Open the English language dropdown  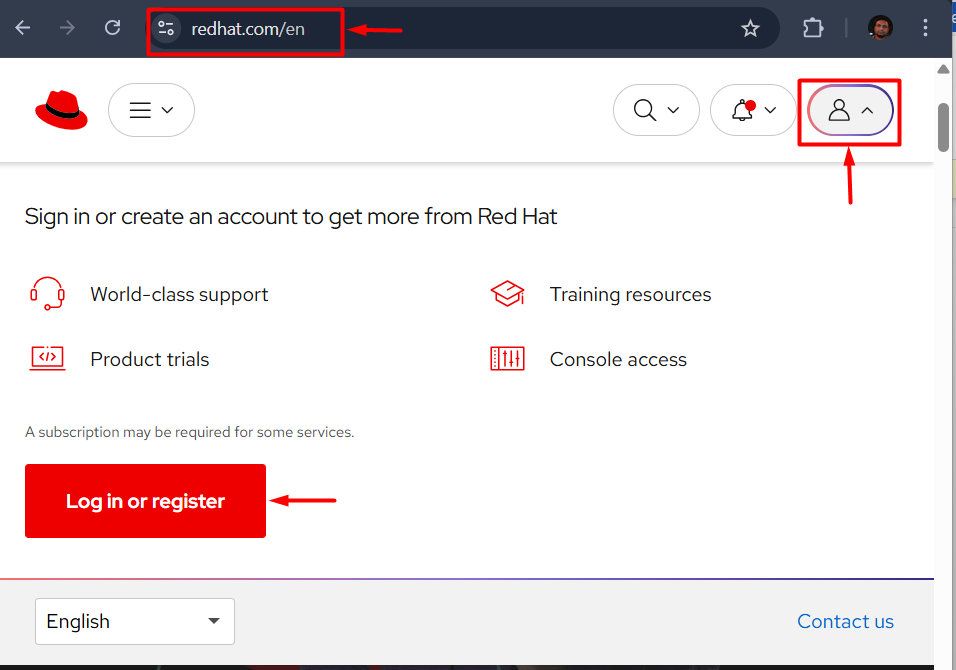pos(135,621)
